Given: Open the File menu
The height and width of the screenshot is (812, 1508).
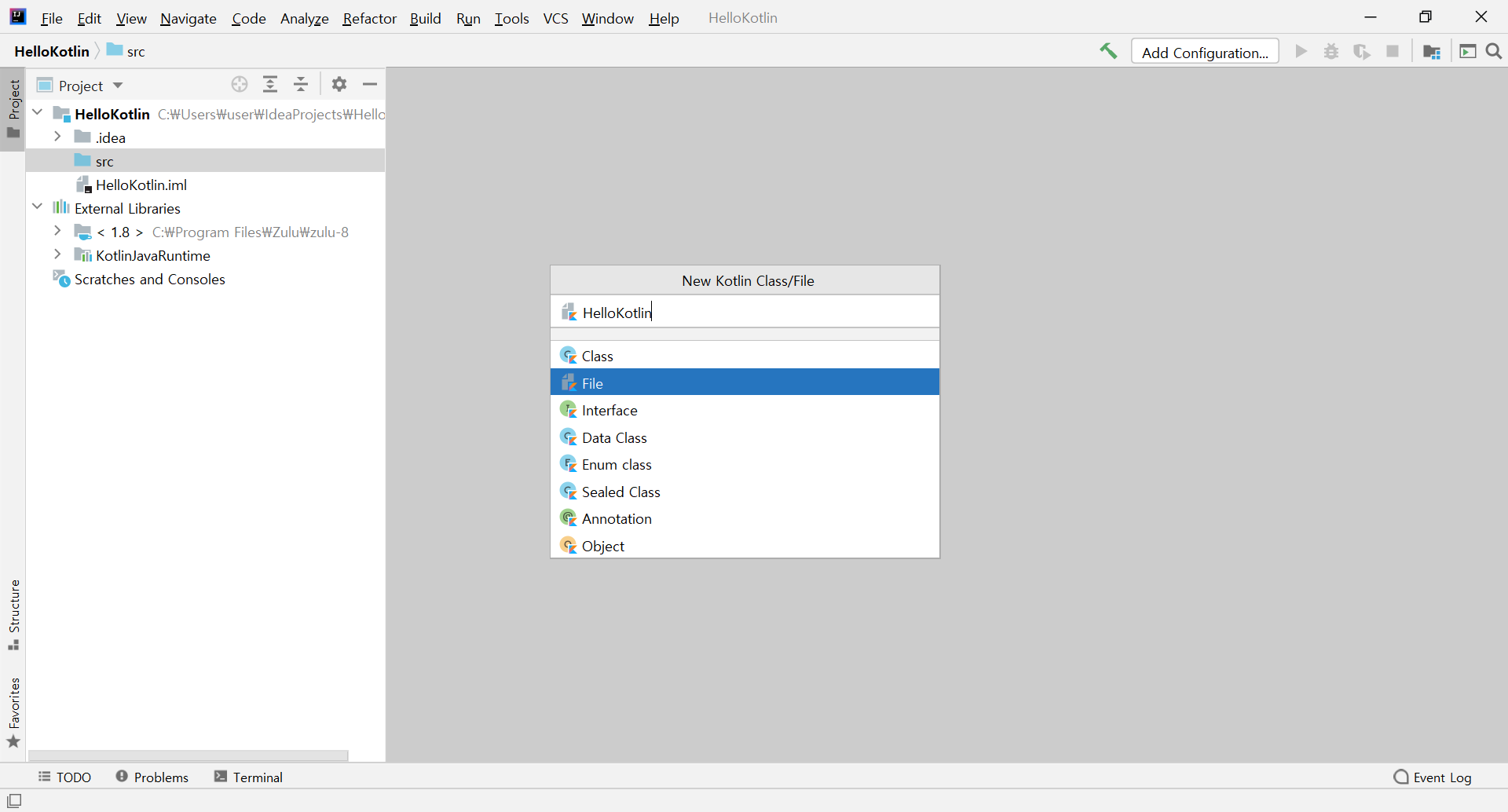Looking at the screenshot, I should coord(52,18).
